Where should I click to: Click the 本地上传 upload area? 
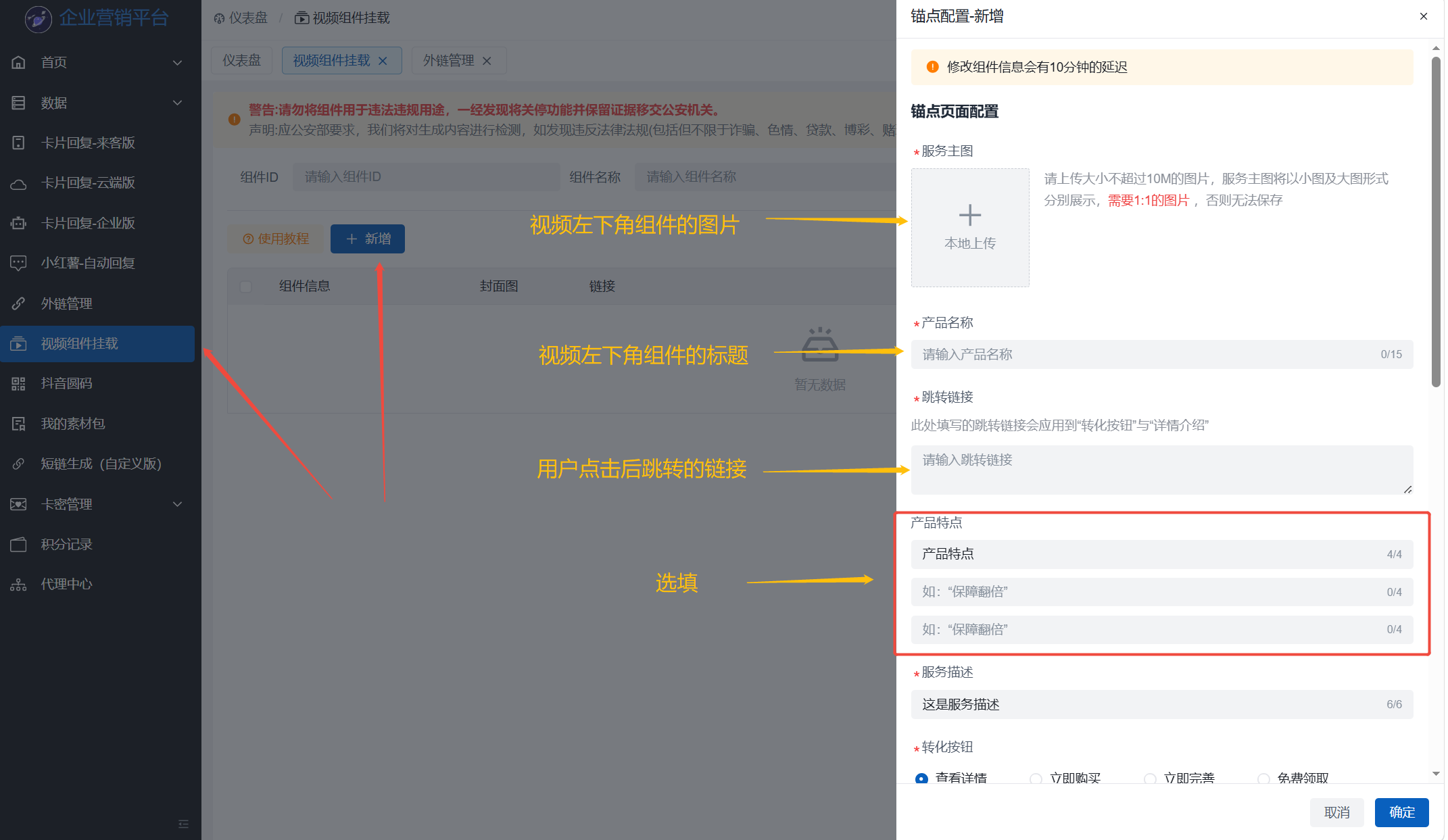click(x=970, y=228)
